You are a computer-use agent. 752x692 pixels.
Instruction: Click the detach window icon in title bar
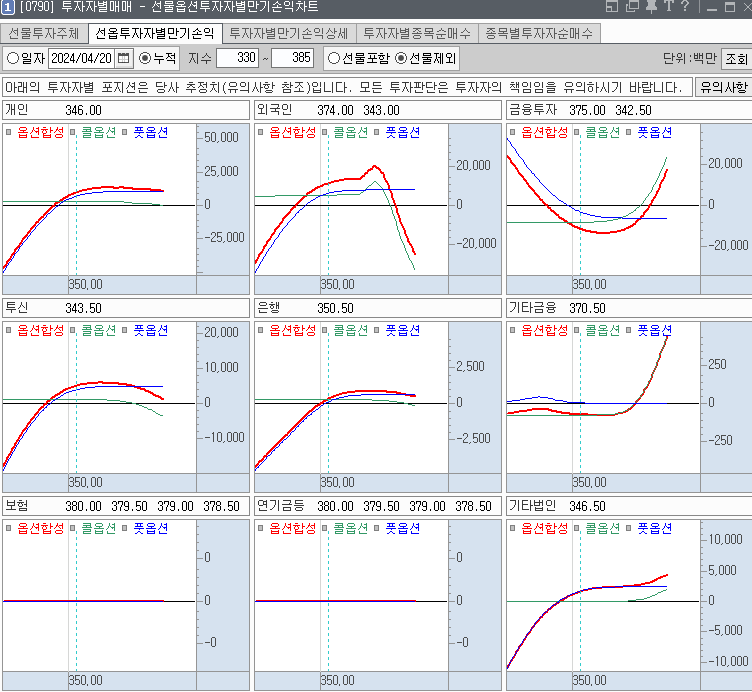[x=614, y=8]
